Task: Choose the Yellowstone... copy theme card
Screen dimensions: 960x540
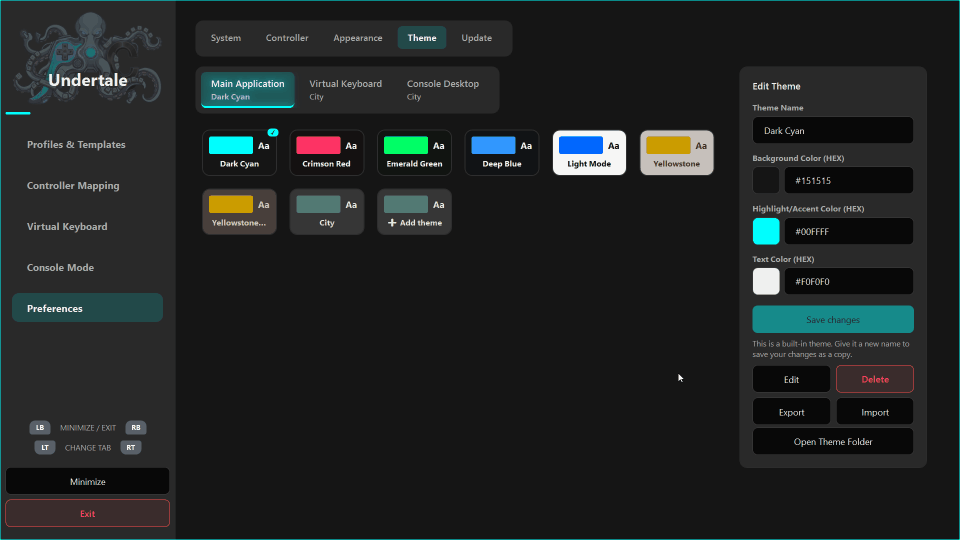Action: (x=239, y=212)
